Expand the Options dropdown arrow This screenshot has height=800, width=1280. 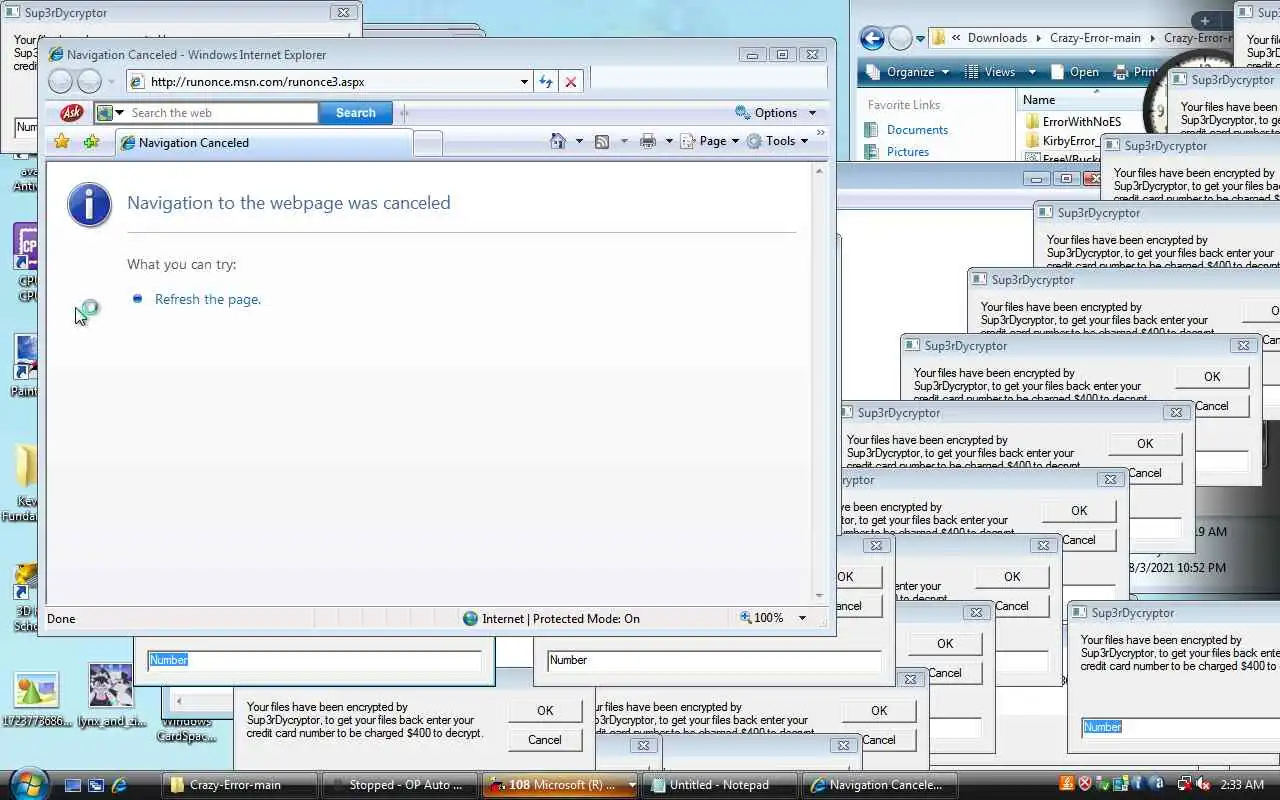812,113
